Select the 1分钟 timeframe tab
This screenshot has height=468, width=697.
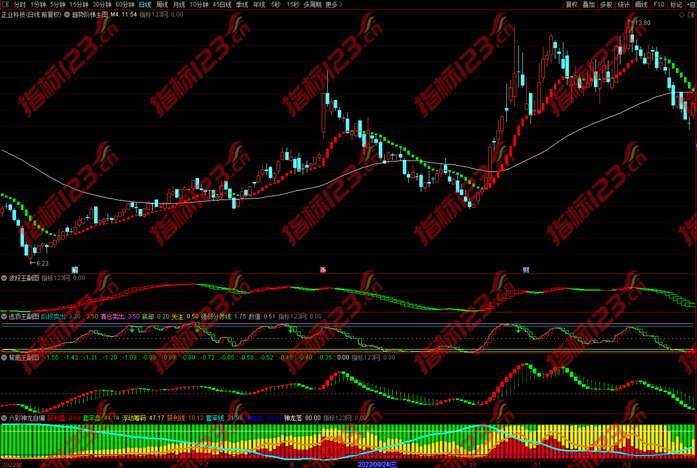click(x=38, y=4)
